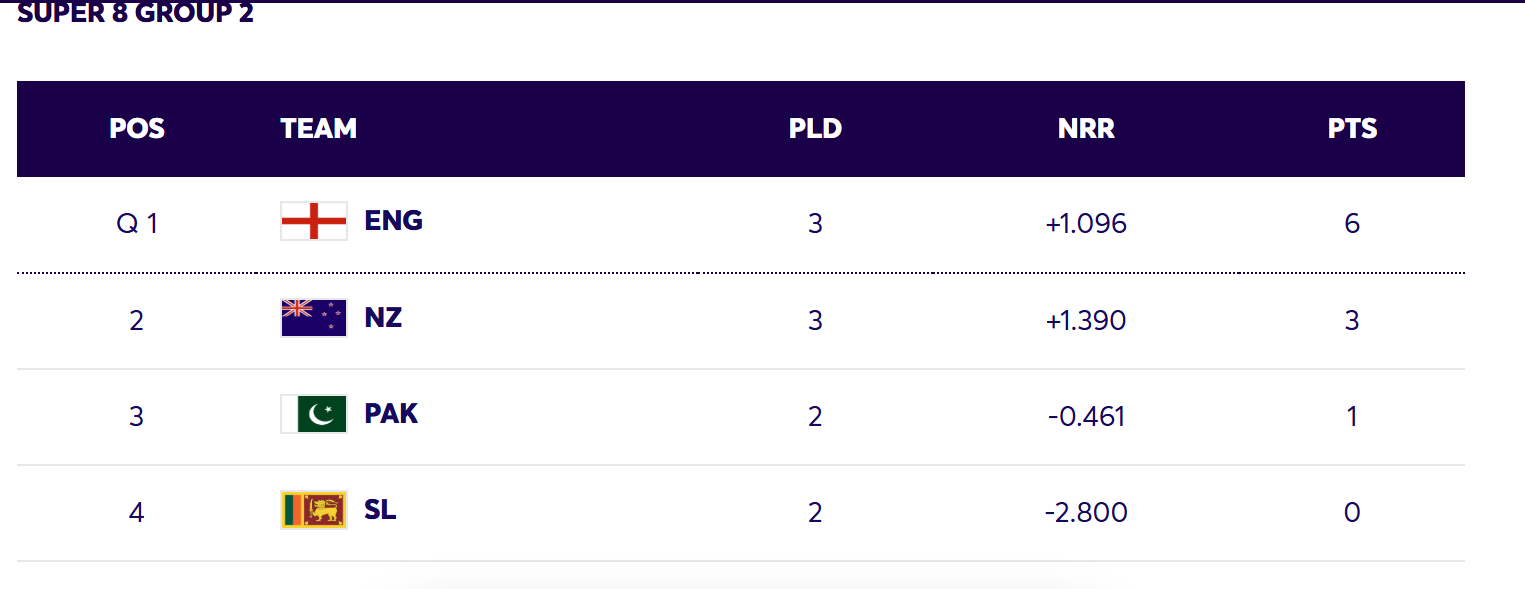This screenshot has width=1525, height=589.
Task: Click Pakistan's NRR value -0.461
Action: [x=1086, y=416]
